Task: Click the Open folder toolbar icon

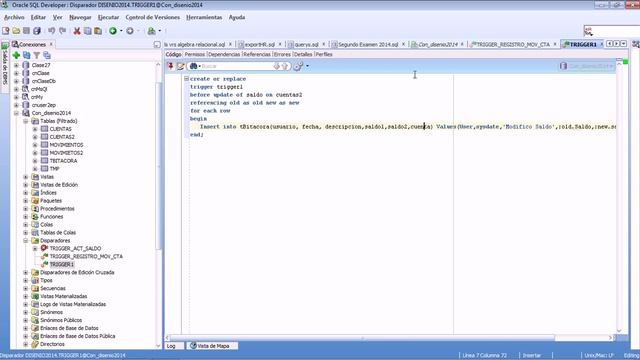Action: (16, 31)
